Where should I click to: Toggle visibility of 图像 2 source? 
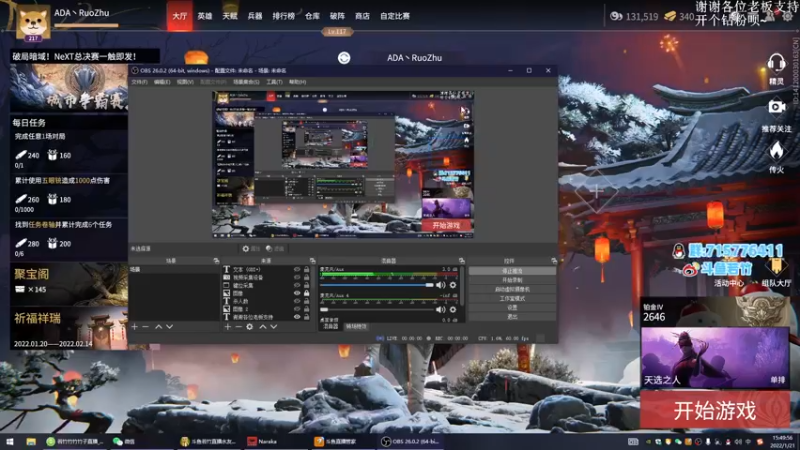point(297,309)
